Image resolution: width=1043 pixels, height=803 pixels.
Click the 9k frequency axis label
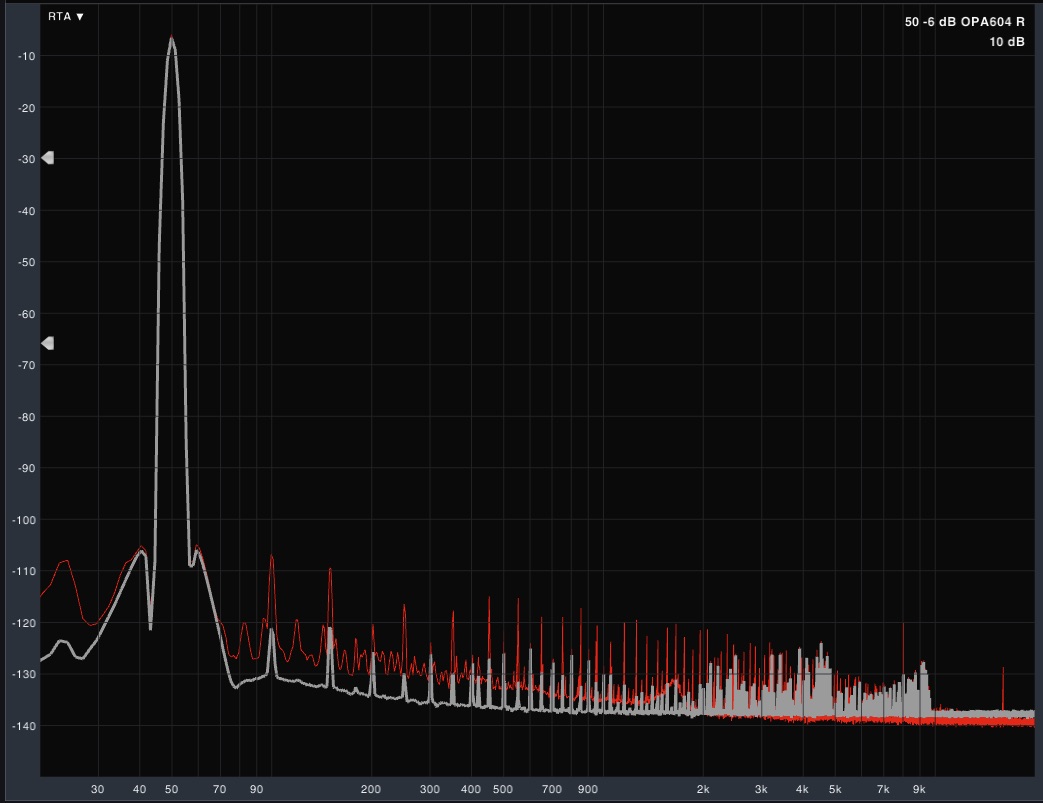click(919, 790)
